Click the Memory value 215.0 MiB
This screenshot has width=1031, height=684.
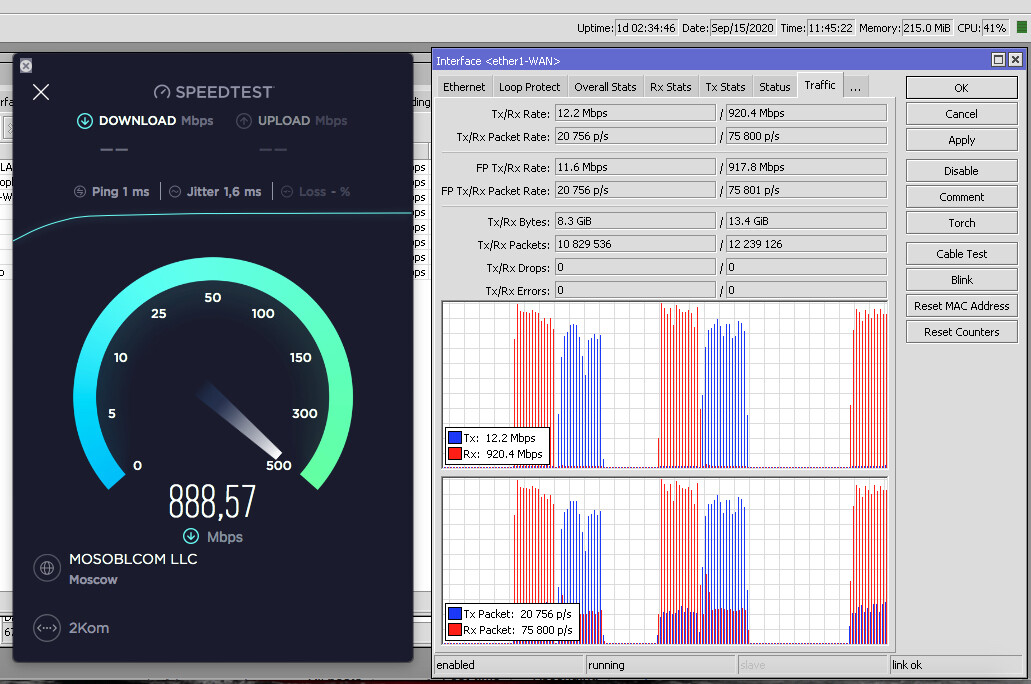[x=926, y=28]
